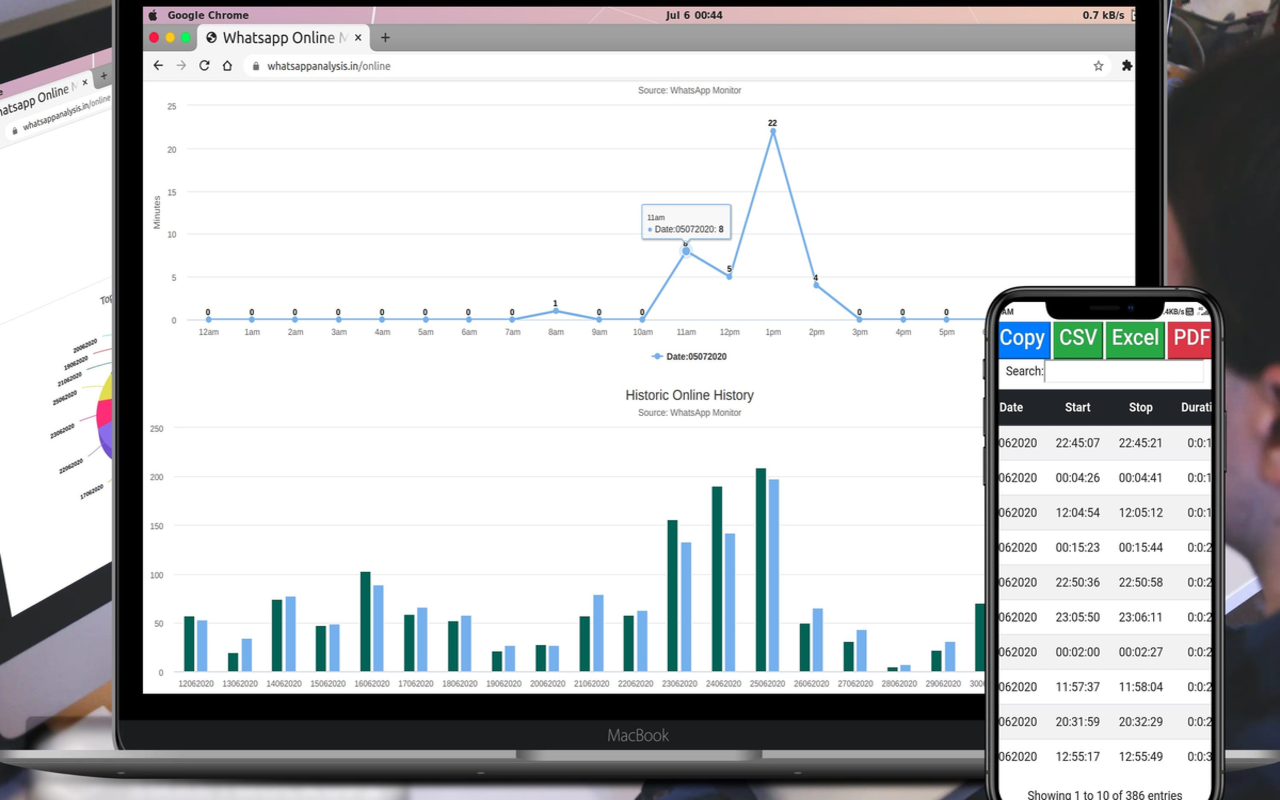Click the dark green bar for 23062020

point(673,595)
